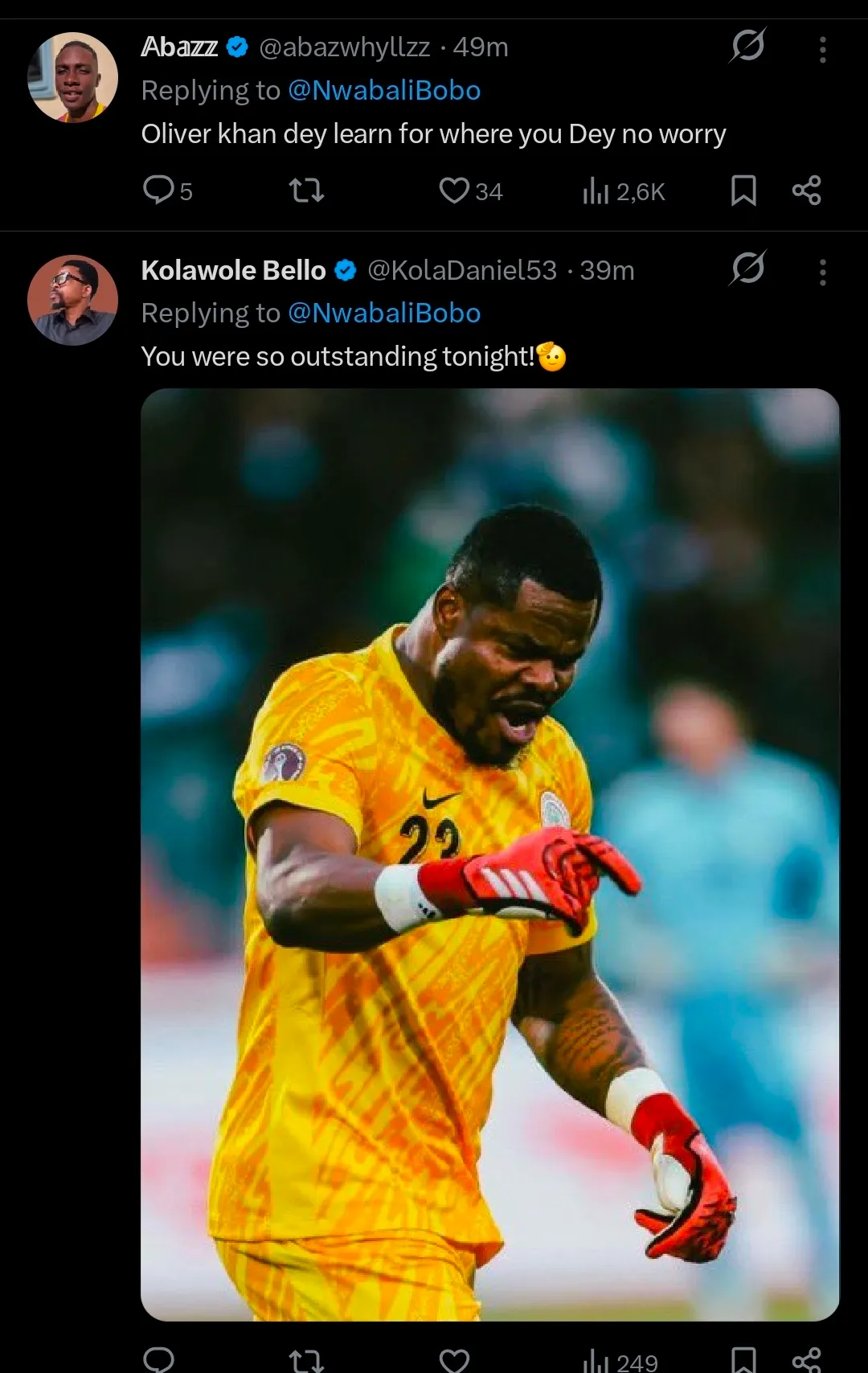
Task: Reply to Kolawole Bello's tweet
Action: click(159, 1359)
